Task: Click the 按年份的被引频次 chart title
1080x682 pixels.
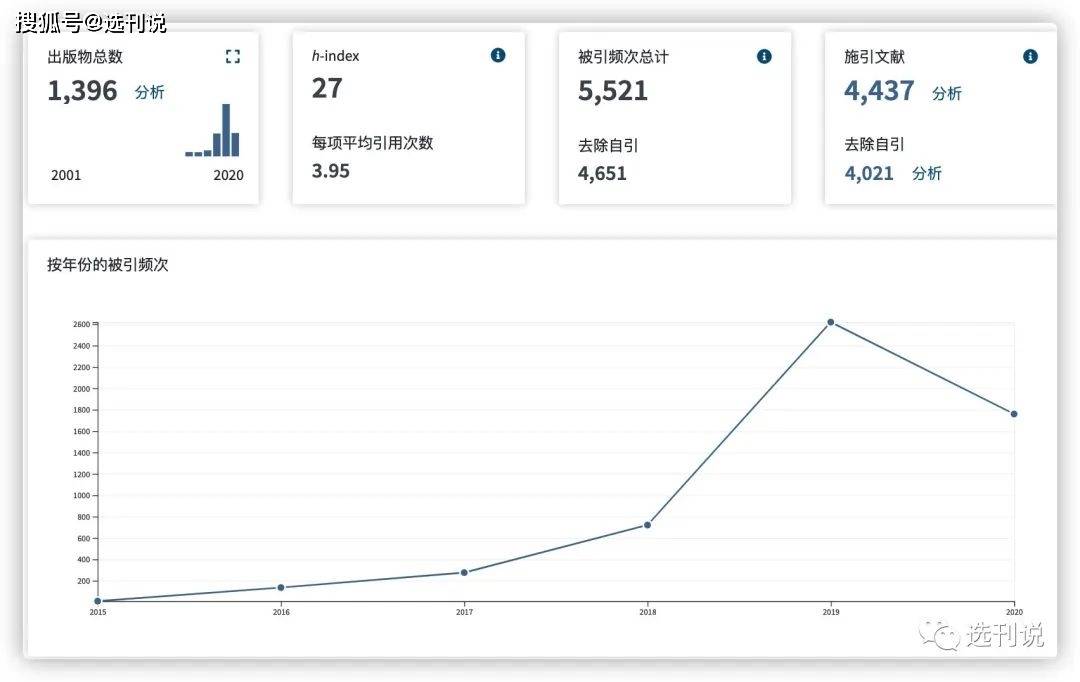Action: click(107, 265)
